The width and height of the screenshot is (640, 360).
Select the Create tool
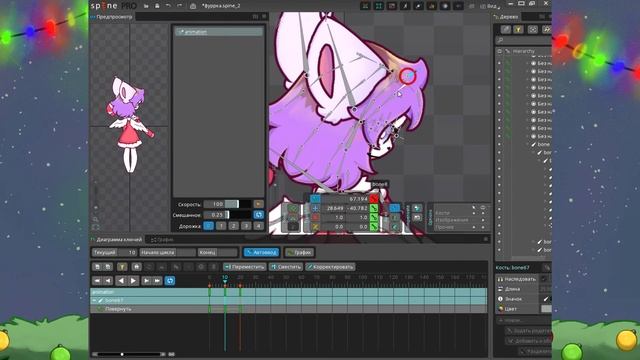click(293, 227)
